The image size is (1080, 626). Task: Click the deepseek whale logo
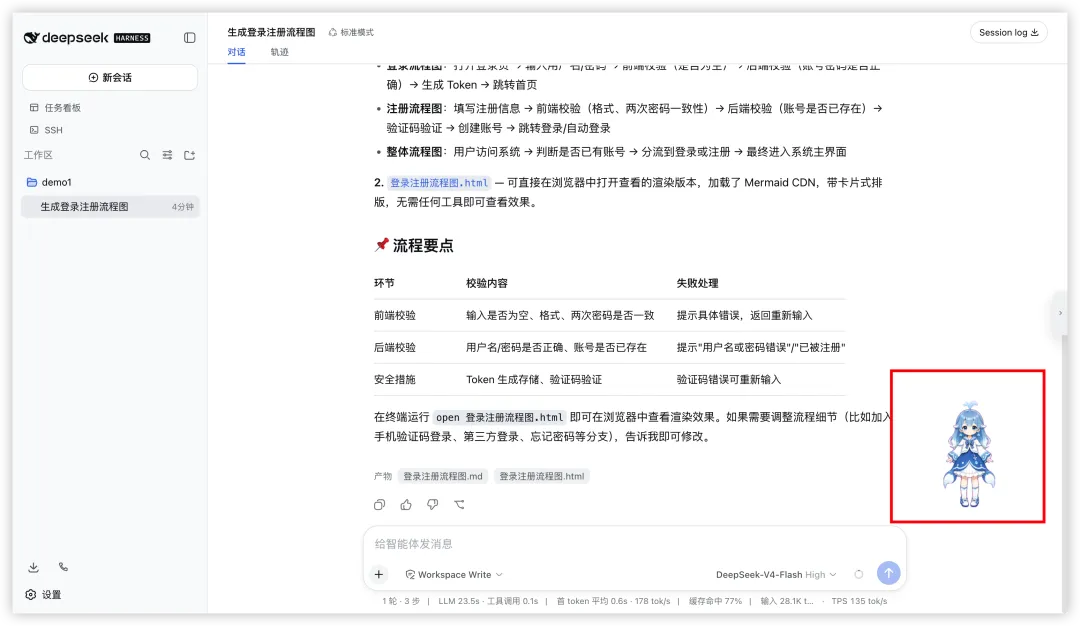point(32,38)
